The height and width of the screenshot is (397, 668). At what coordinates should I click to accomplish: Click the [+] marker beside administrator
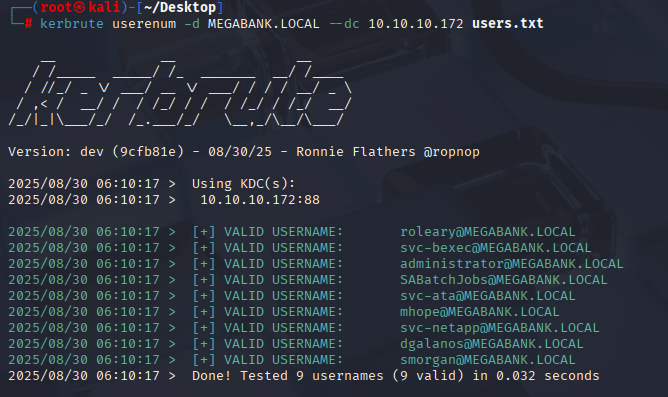tap(204, 264)
